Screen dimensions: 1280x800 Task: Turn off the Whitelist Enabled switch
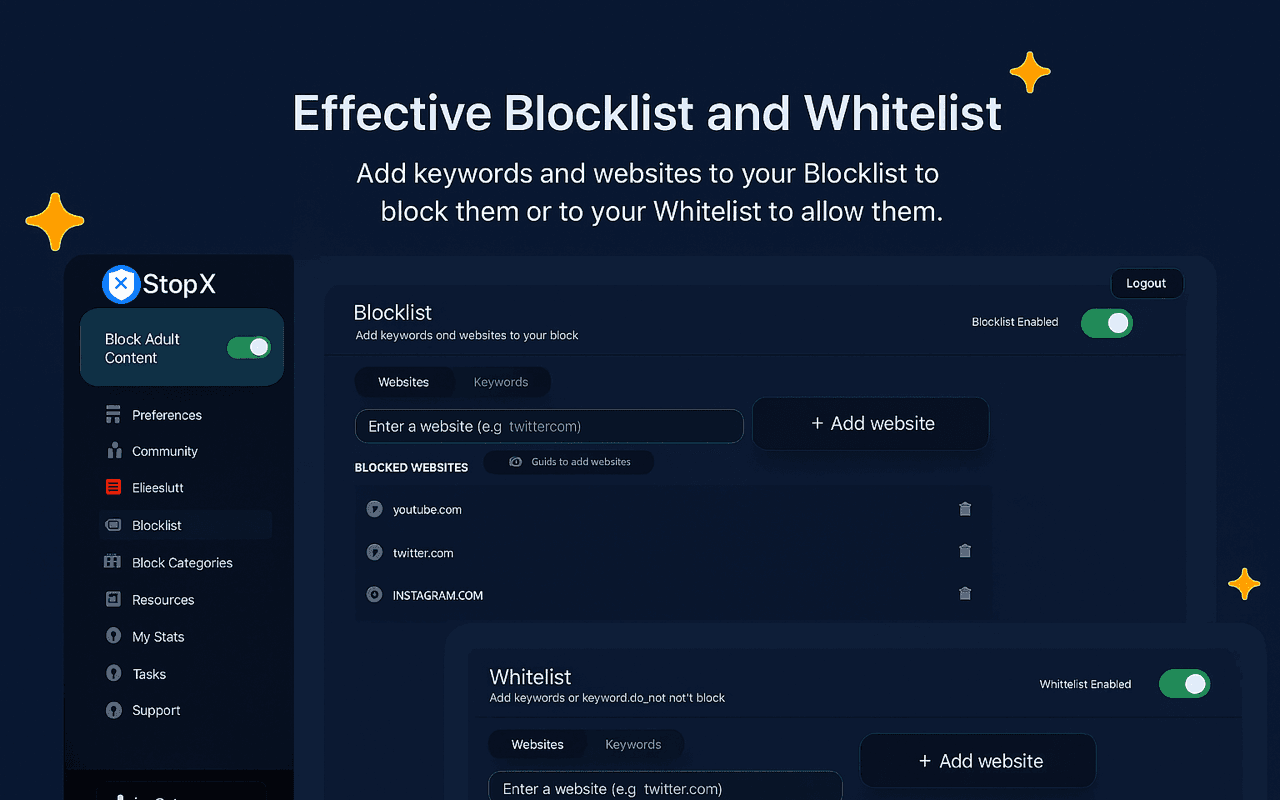click(1185, 684)
